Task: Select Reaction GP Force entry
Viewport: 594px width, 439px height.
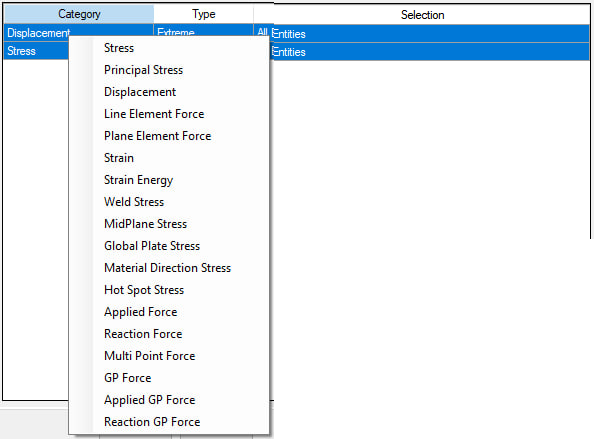Action: point(169,422)
